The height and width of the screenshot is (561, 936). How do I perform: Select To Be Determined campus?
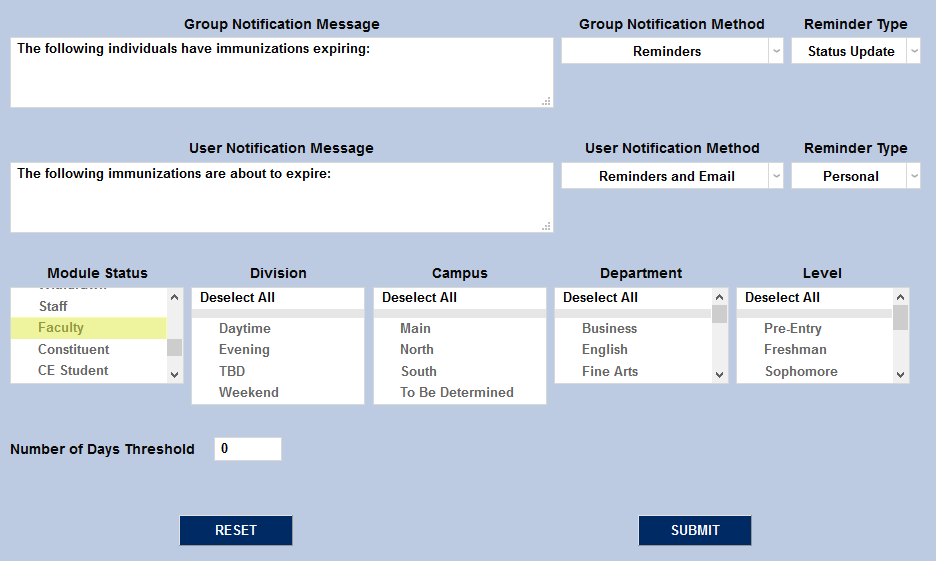tap(460, 393)
